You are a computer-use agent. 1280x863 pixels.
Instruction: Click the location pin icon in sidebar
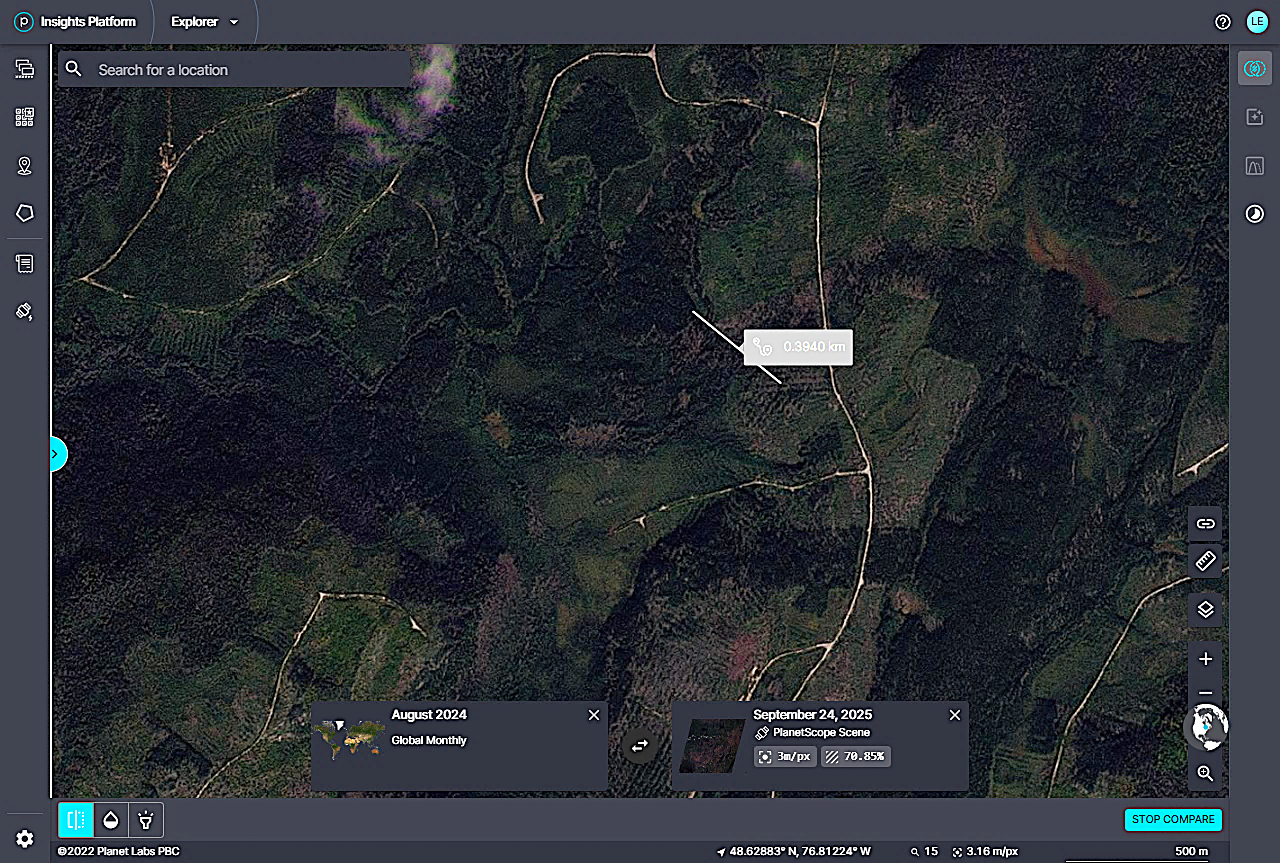pyautogui.click(x=25, y=166)
